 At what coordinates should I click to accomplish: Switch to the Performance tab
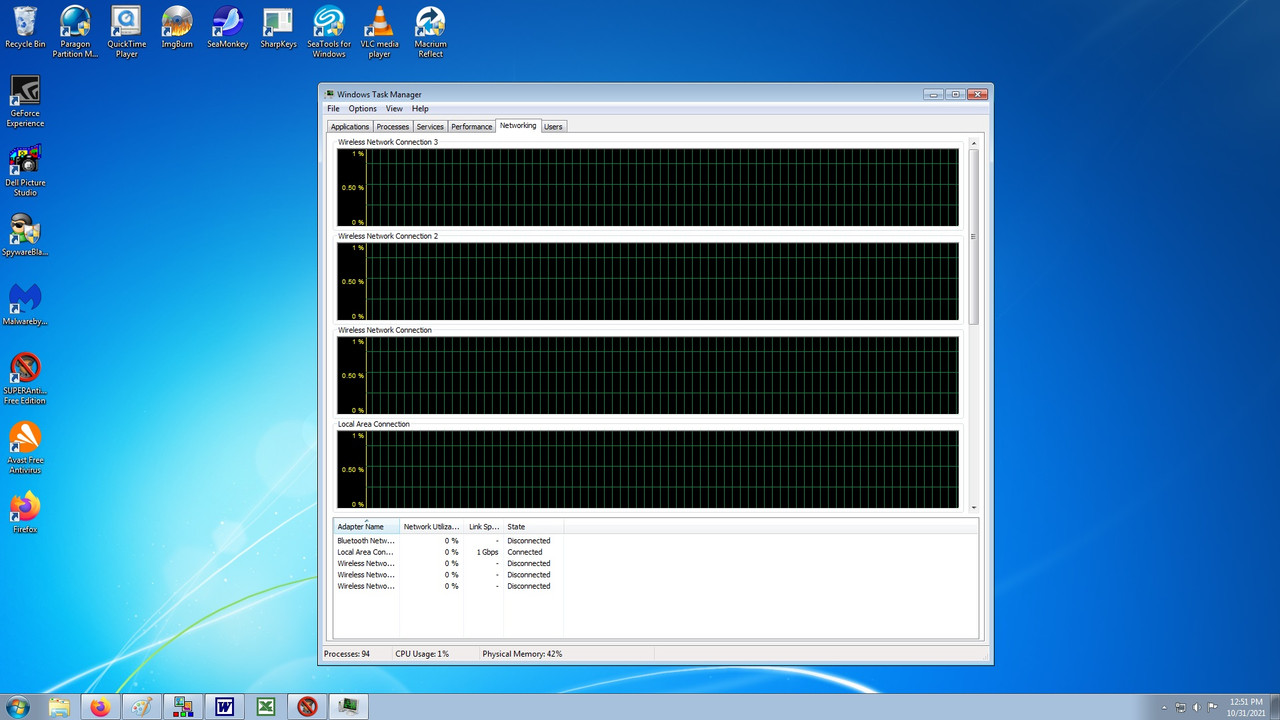(x=471, y=127)
